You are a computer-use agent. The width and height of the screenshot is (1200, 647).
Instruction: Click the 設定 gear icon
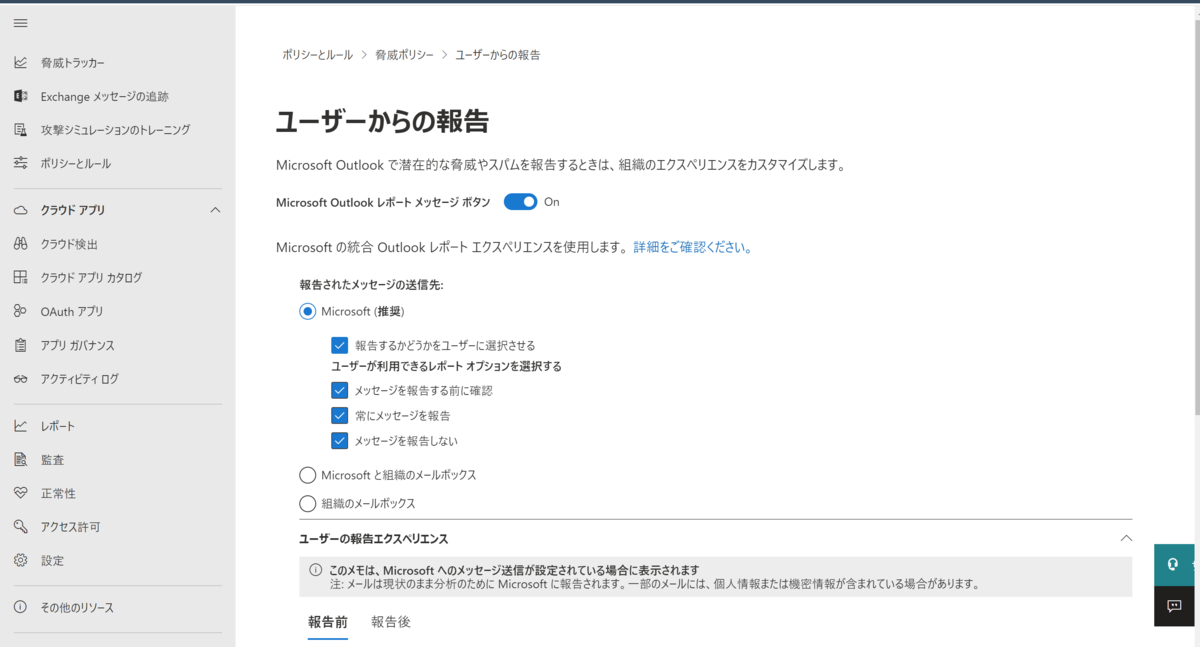20,560
